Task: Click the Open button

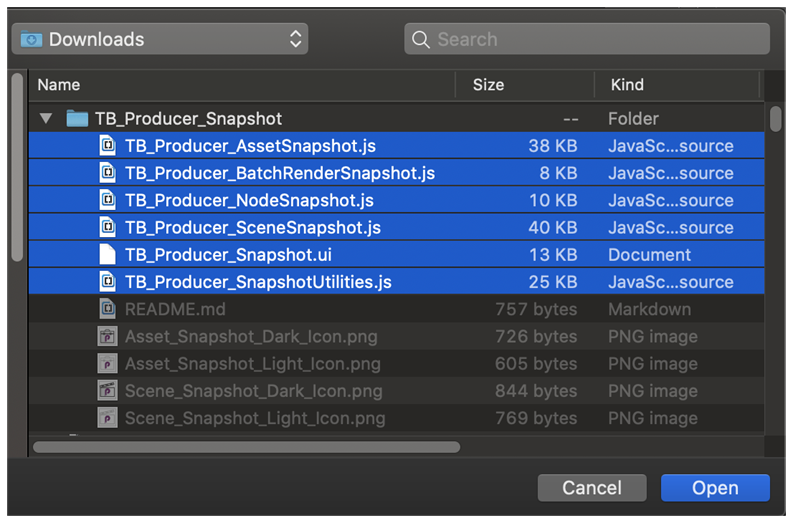Action: click(715, 488)
